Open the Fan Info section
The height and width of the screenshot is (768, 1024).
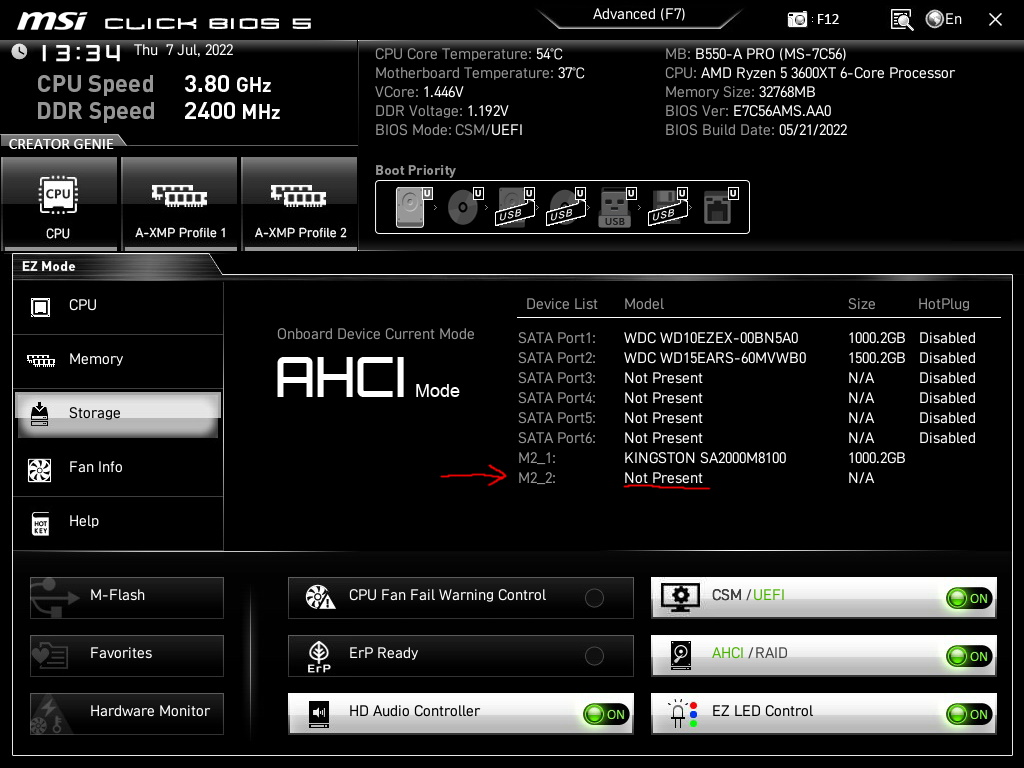click(118, 468)
